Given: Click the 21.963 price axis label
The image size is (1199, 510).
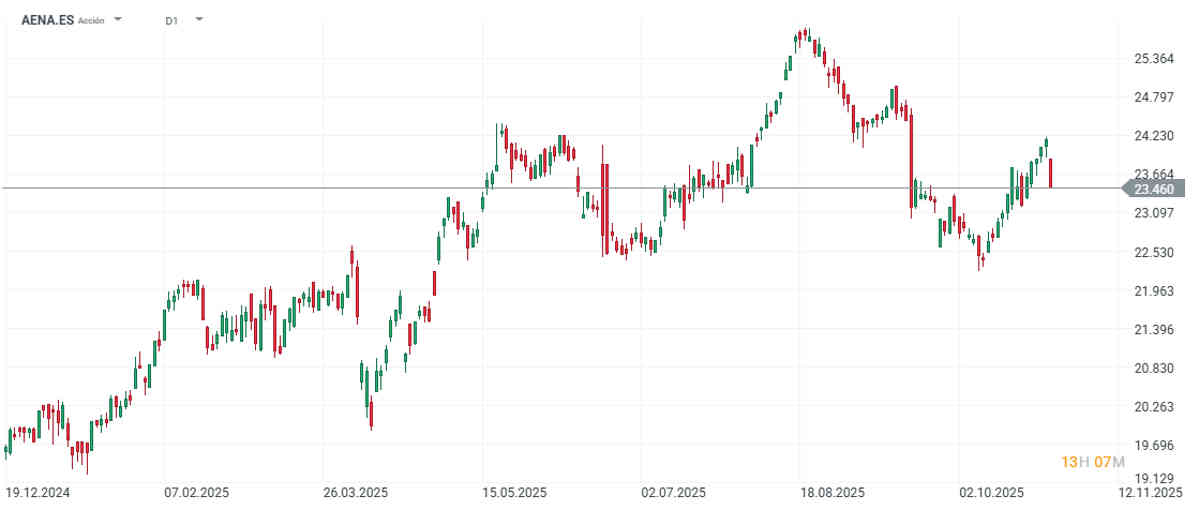Looking at the screenshot, I should pyautogui.click(x=1153, y=291).
